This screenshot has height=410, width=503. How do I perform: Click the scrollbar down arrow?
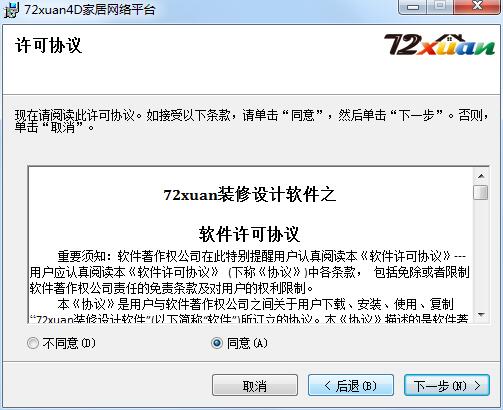[x=481, y=314]
